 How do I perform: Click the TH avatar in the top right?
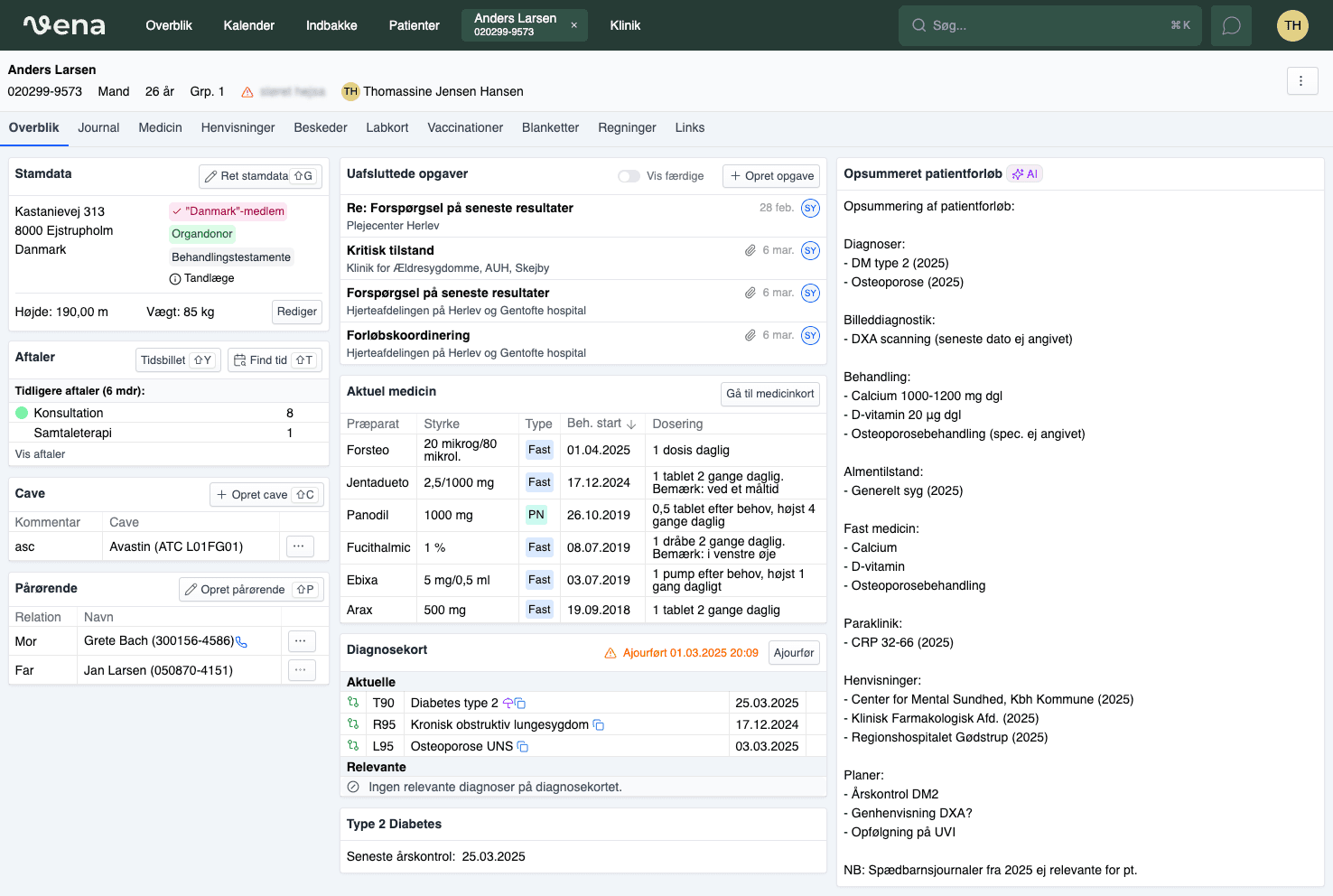click(1292, 24)
